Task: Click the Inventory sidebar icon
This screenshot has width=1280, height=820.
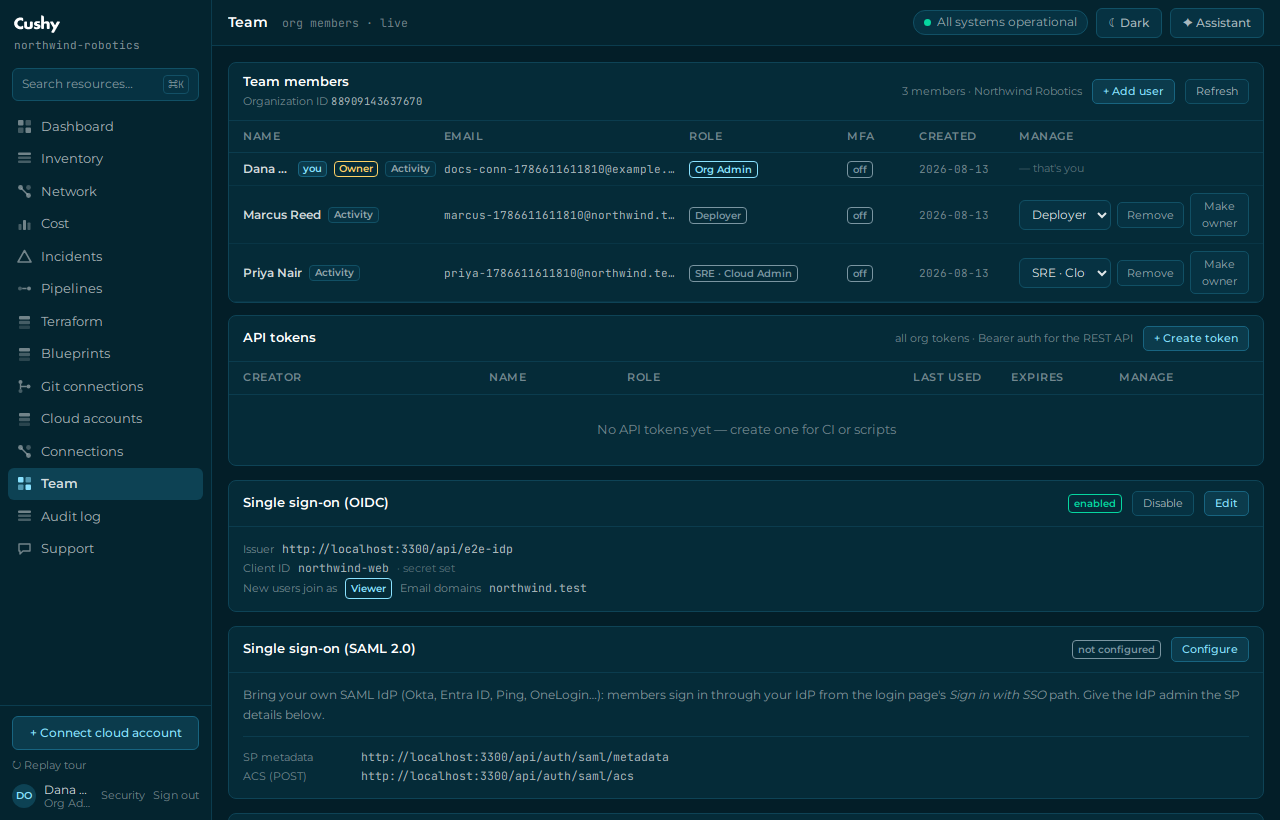Action: point(24,159)
